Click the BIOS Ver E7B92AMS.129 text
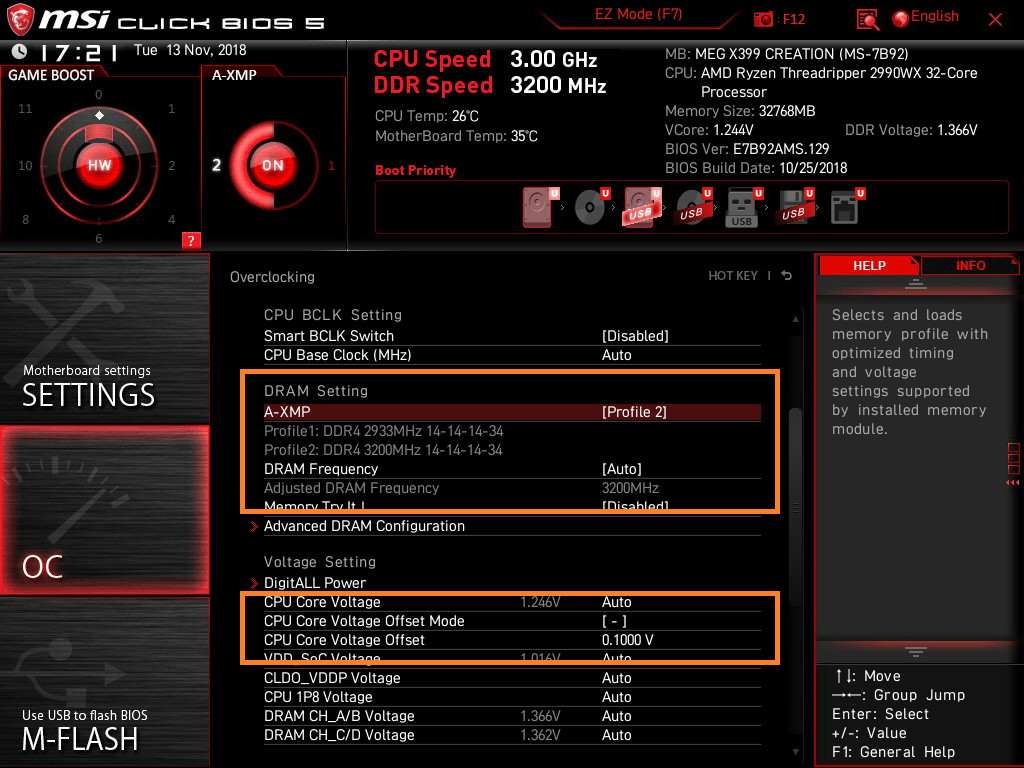 pyautogui.click(x=747, y=149)
